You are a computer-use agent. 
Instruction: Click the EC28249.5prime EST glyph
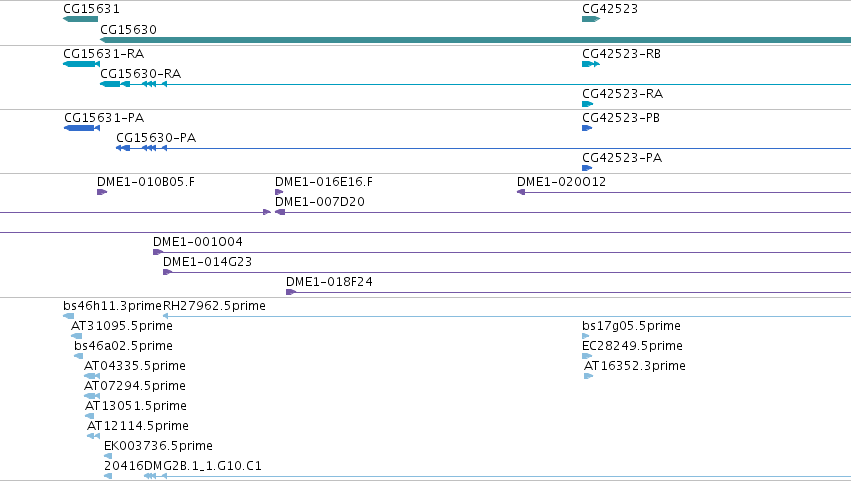click(x=587, y=357)
